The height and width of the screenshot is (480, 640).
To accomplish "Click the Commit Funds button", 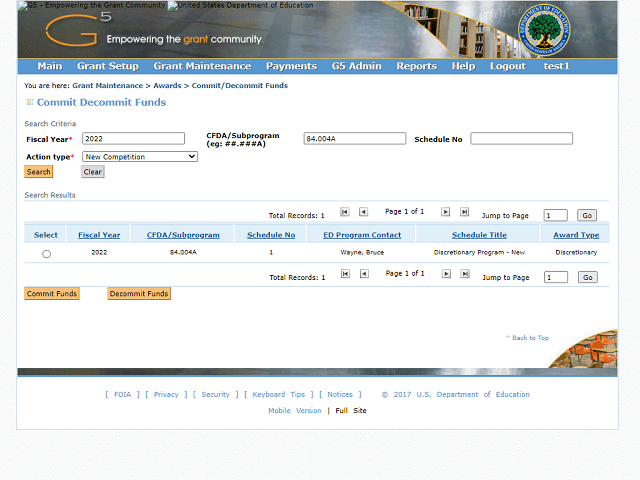I will (x=52, y=294).
